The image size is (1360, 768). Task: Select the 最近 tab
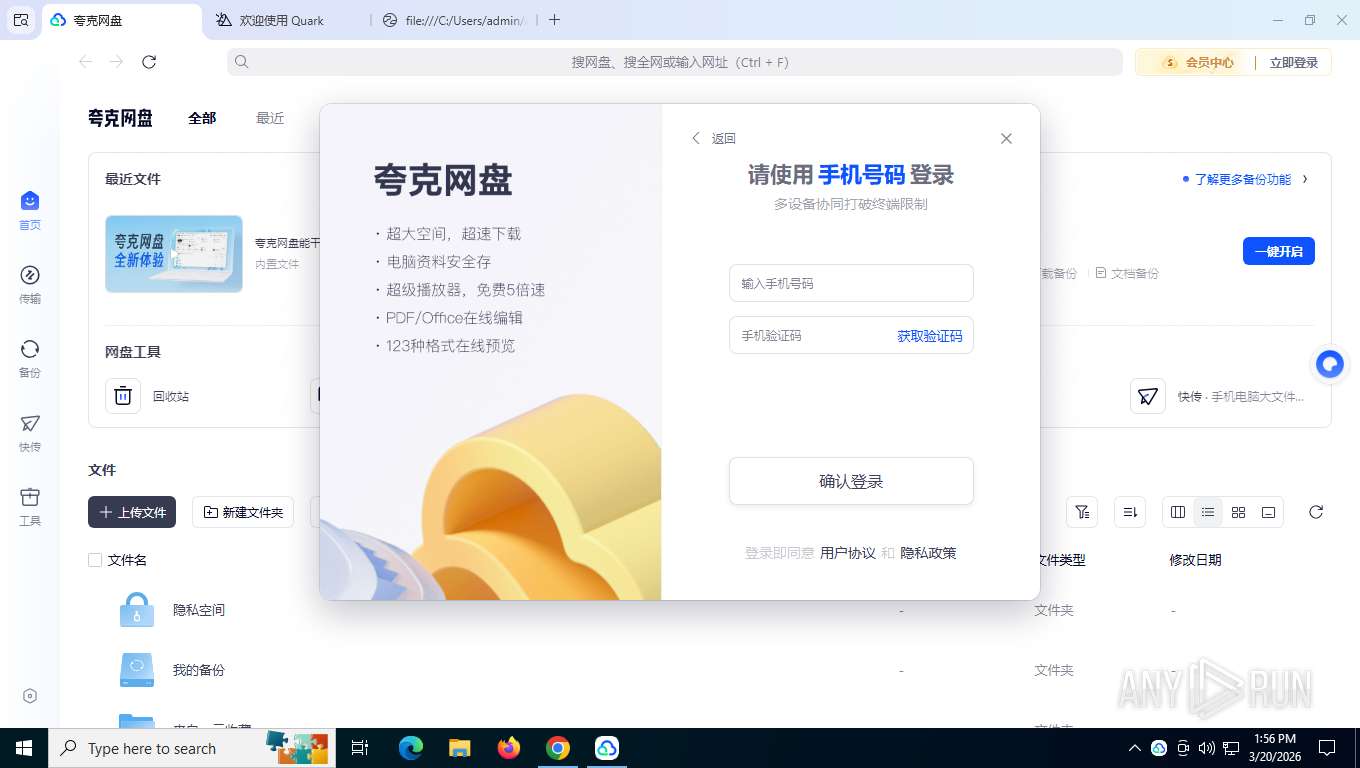click(270, 118)
